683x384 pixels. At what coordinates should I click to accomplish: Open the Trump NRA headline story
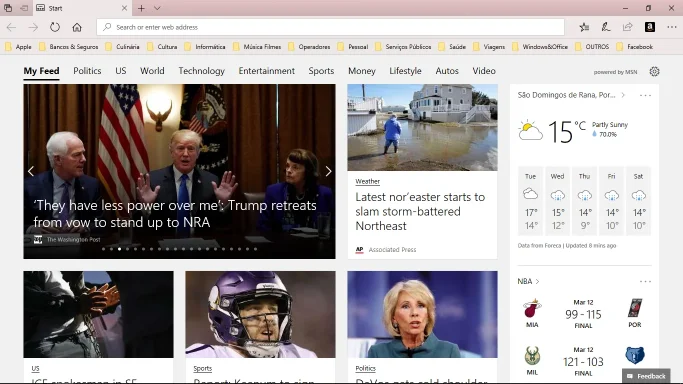[175, 214]
